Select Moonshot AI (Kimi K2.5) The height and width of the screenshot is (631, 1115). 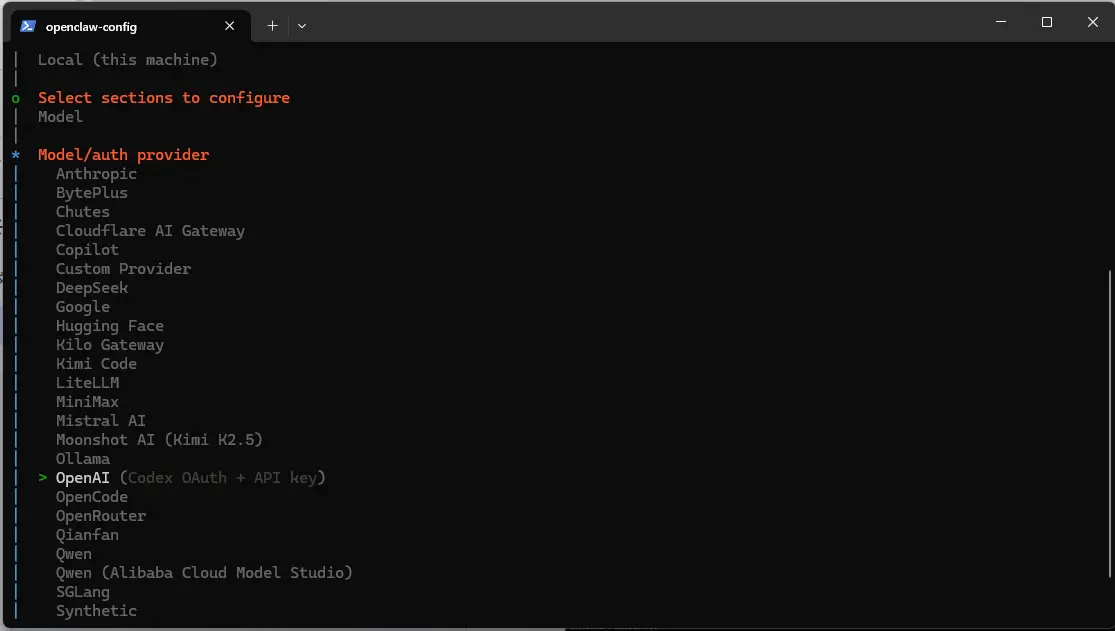[x=159, y=439]
